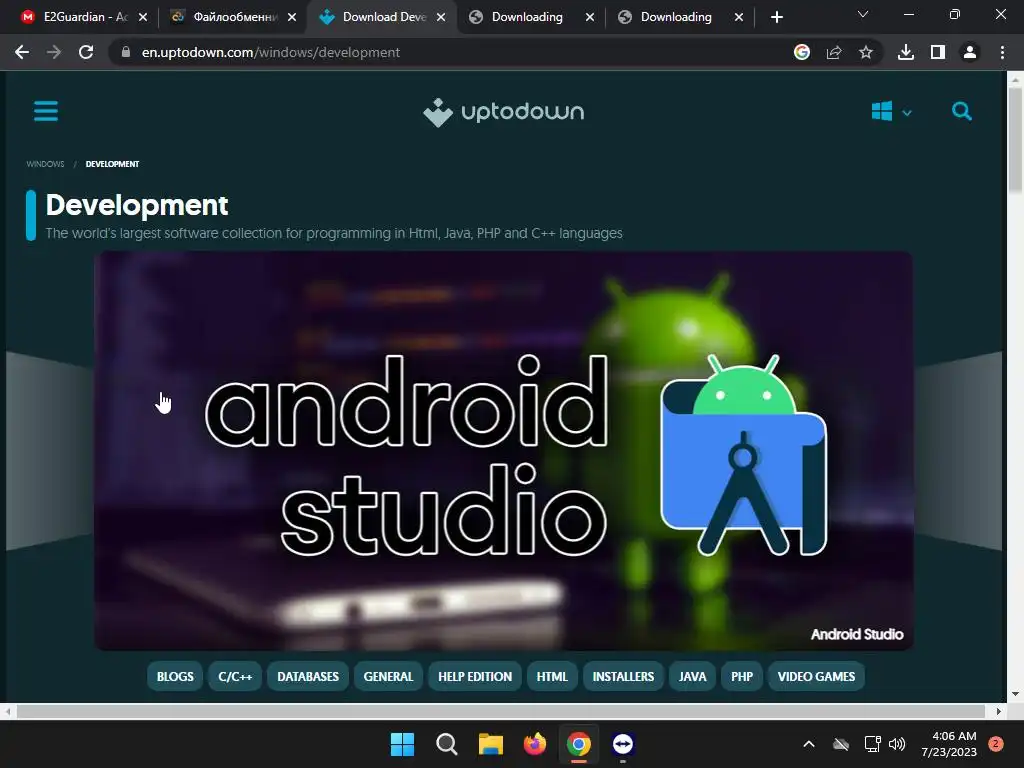Viewport: 1024px width, 768px height.
Task: Follow the WINDOWS breadcrumb link
Action: tap(45, 164)
